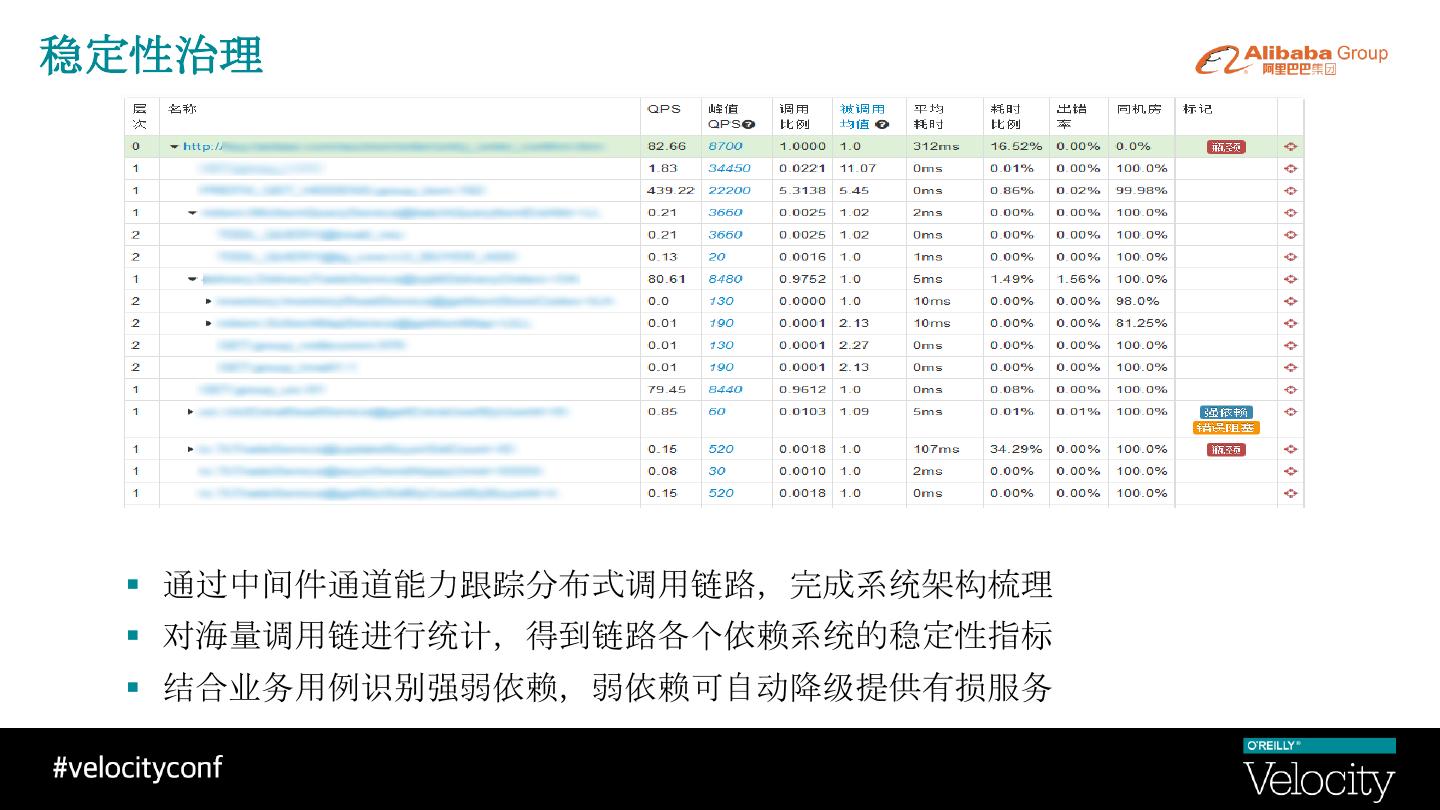Collapse the row with 0.21 QPS and 2ms

click(193, 213)
